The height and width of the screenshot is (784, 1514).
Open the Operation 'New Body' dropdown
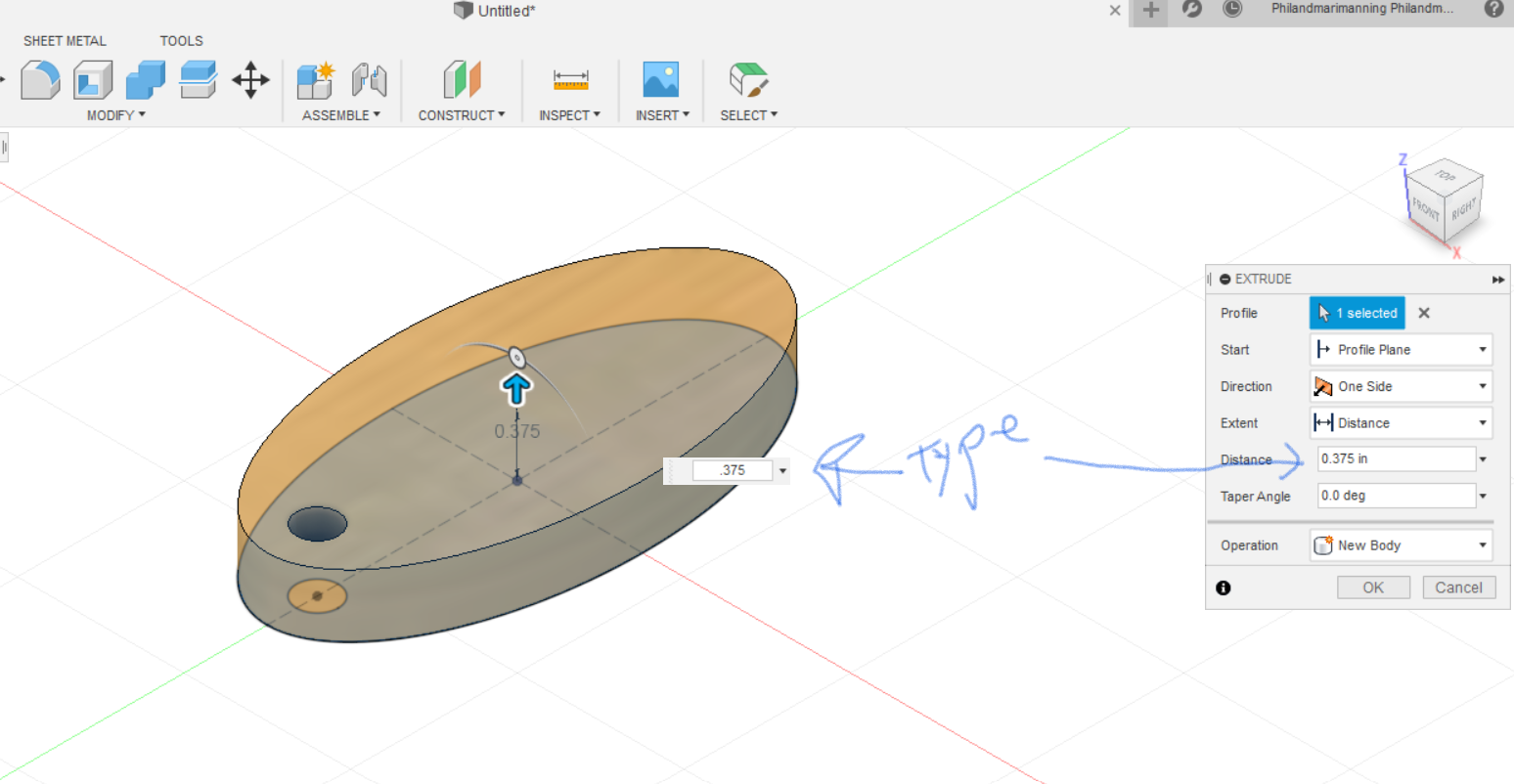point(1481,544)
